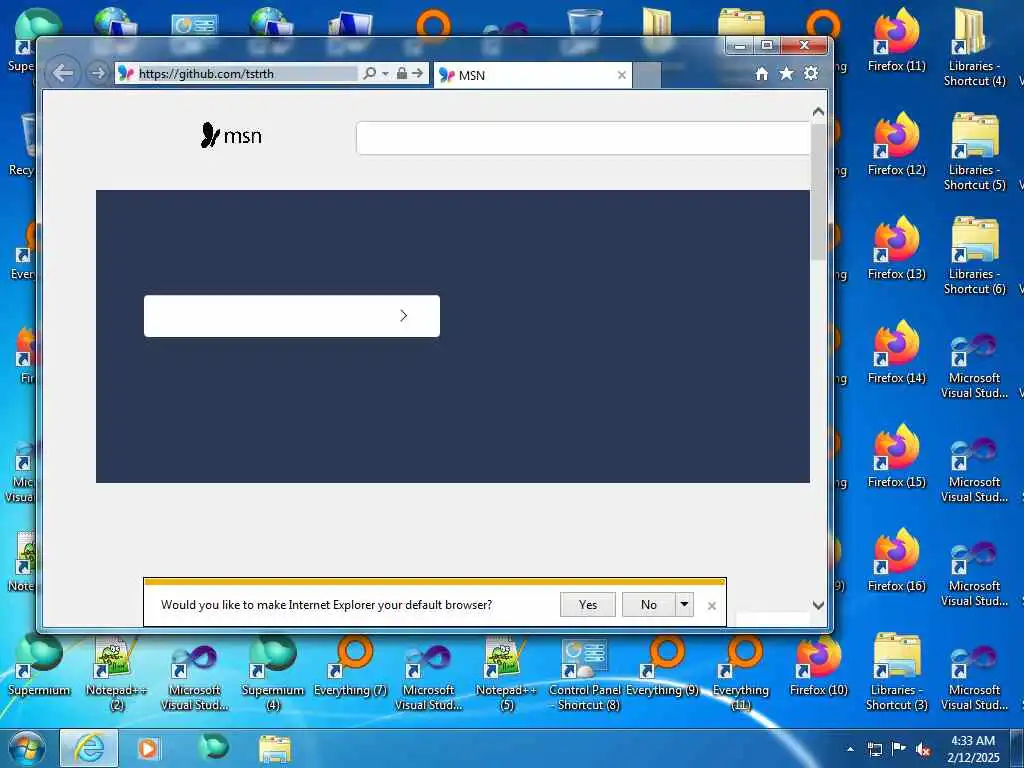Click the IE forward navigation arrow
This screenshot has height=768, width=1024.
click(98, 73)
